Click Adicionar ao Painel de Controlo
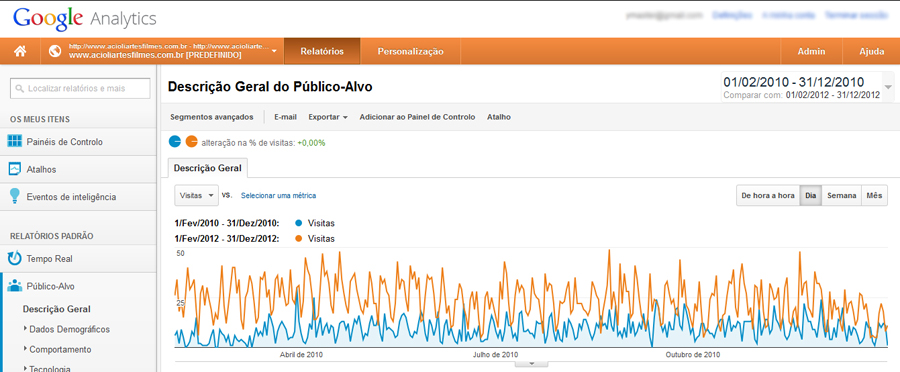This screenshot has width=900, height=372. pos(417,117)
